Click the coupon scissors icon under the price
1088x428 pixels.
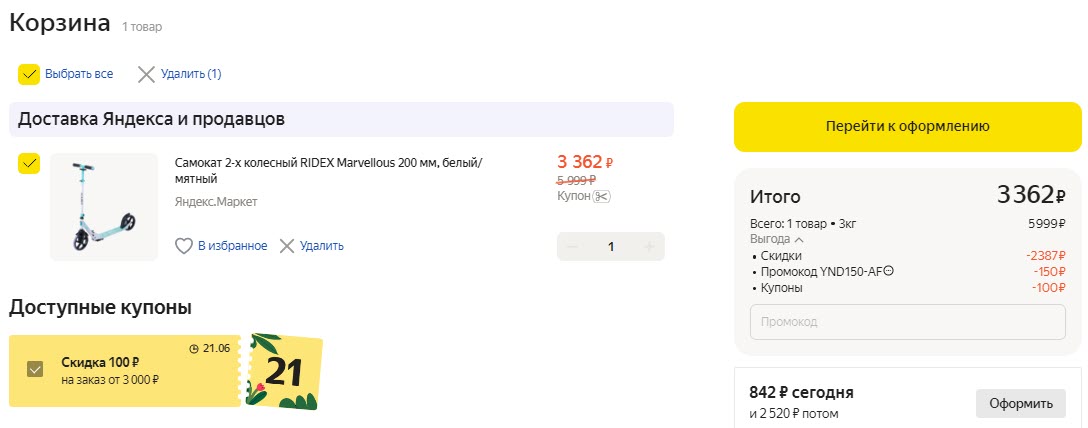click(x=601, y=197)
